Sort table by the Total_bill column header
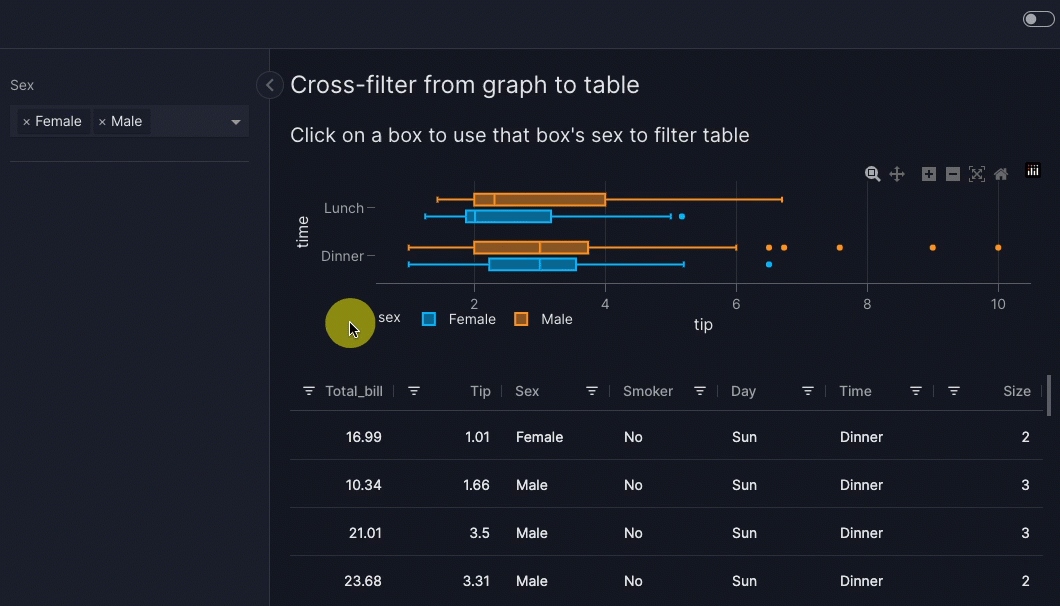This screenshot has height=606, width=1060. point(353,391)
